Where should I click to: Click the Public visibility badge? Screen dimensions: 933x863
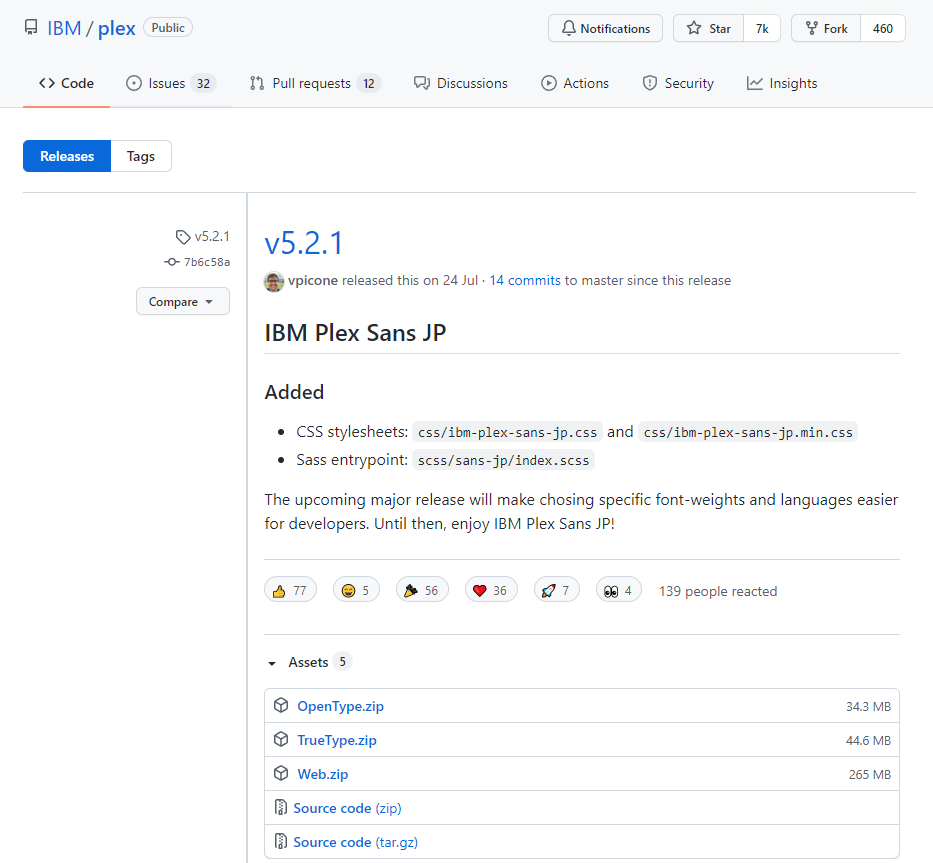(x=168, y=28)
